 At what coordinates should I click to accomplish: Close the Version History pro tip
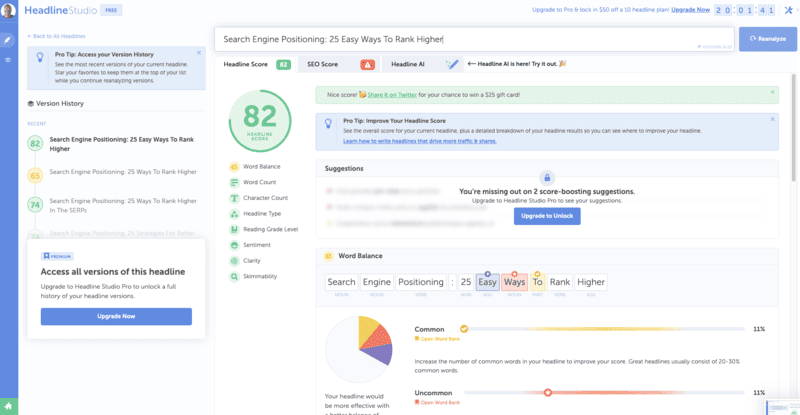point(199,53)
